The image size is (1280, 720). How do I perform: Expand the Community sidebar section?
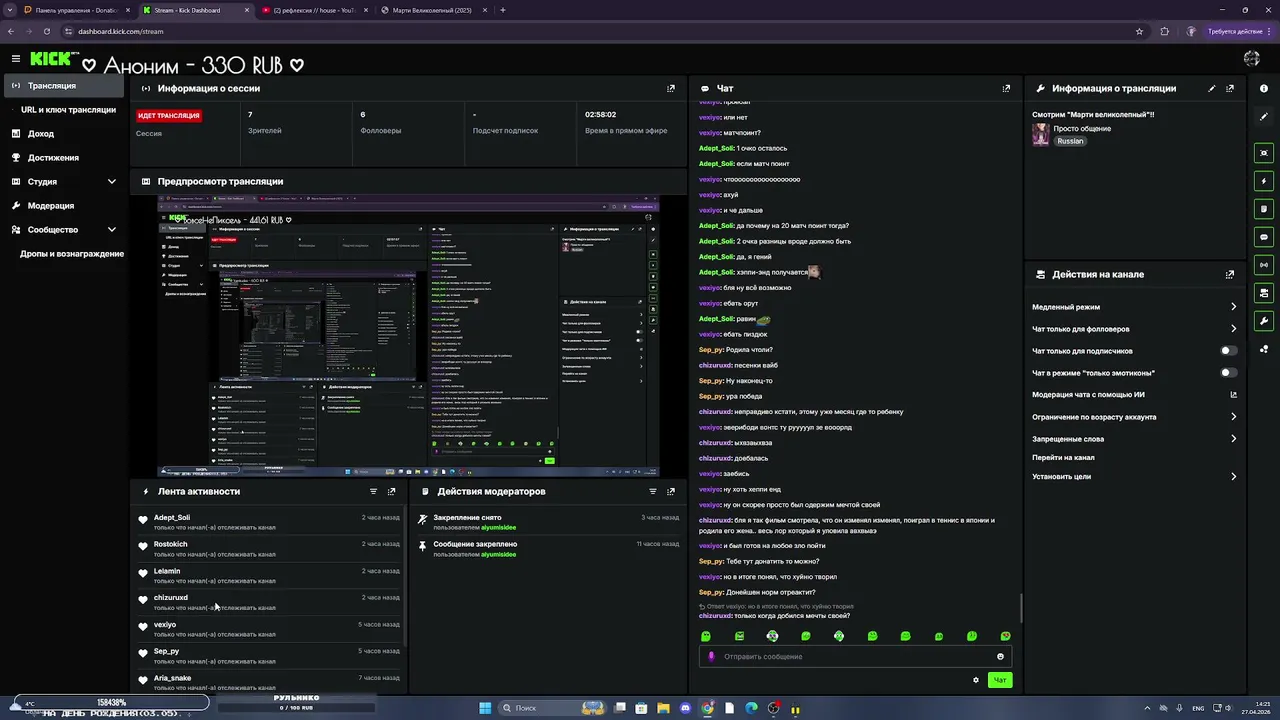(x=111, y=230)
